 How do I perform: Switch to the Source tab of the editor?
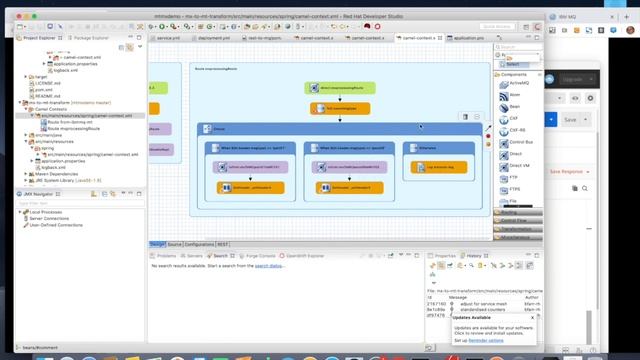coord(174,244)
